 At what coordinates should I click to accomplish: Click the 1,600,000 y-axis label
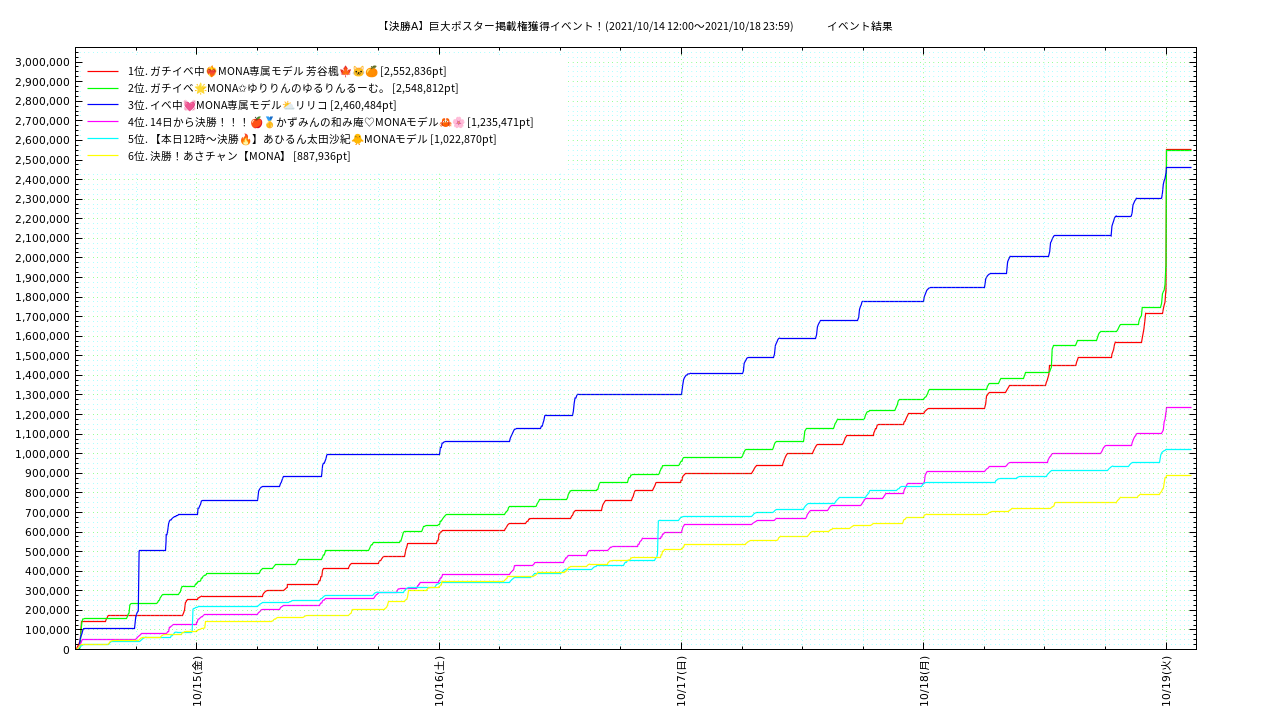[43, 336]
